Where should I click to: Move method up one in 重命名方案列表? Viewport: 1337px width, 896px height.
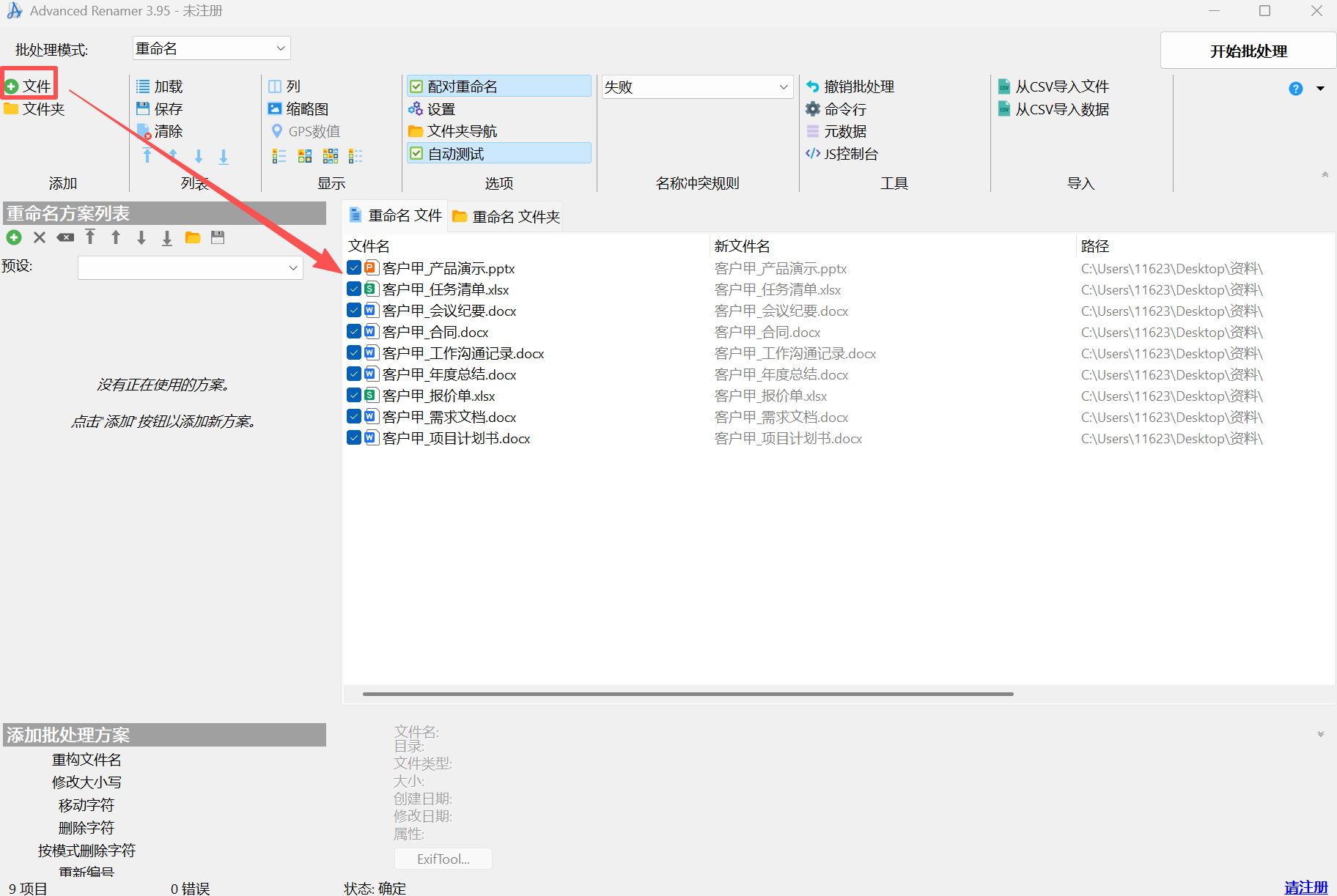(x=116, y=237)
